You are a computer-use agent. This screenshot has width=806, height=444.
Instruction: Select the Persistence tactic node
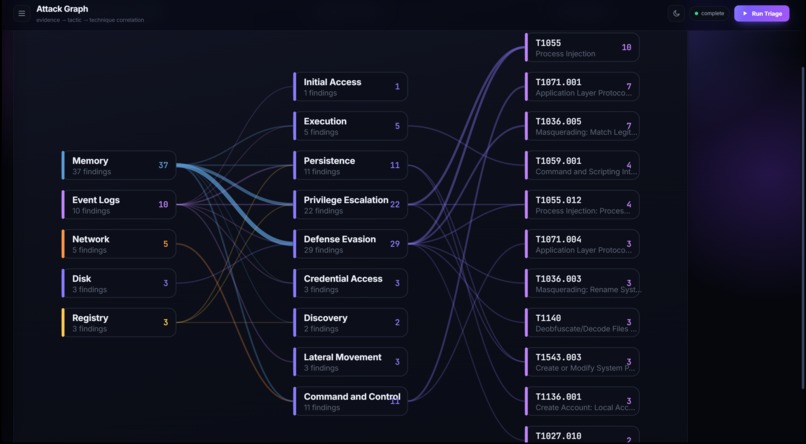[x=350, y=165]
